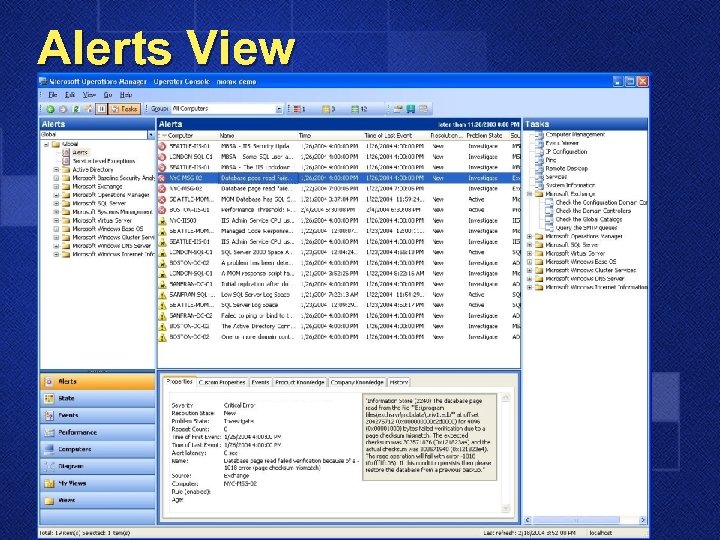Click the details pane scroll up arrow
The width and height of the screenshot is (720, 540).
point(506,398)
